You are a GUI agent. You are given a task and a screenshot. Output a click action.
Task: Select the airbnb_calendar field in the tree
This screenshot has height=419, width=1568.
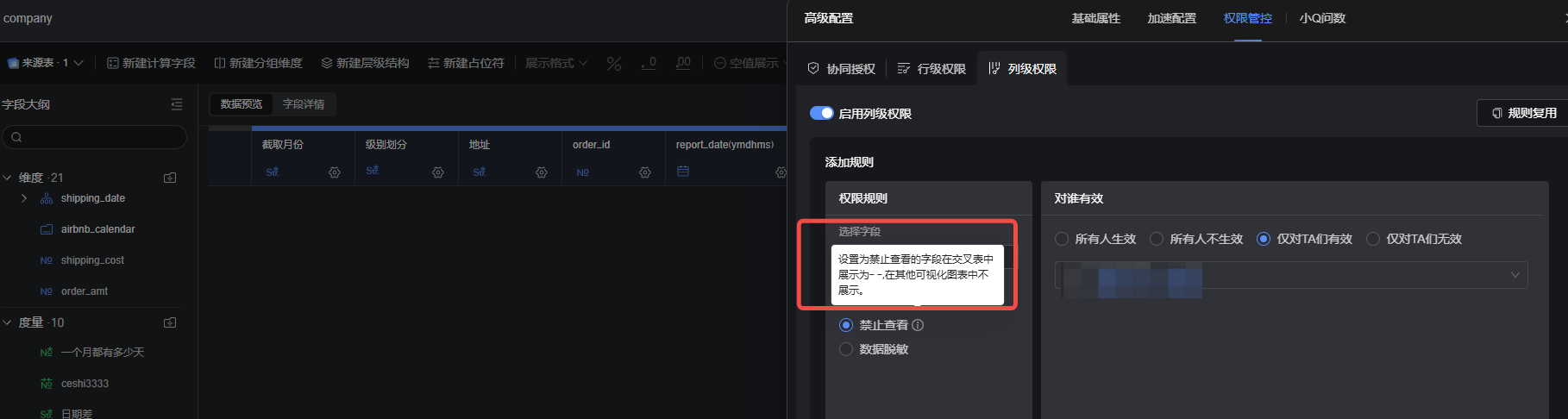[97, 229]
